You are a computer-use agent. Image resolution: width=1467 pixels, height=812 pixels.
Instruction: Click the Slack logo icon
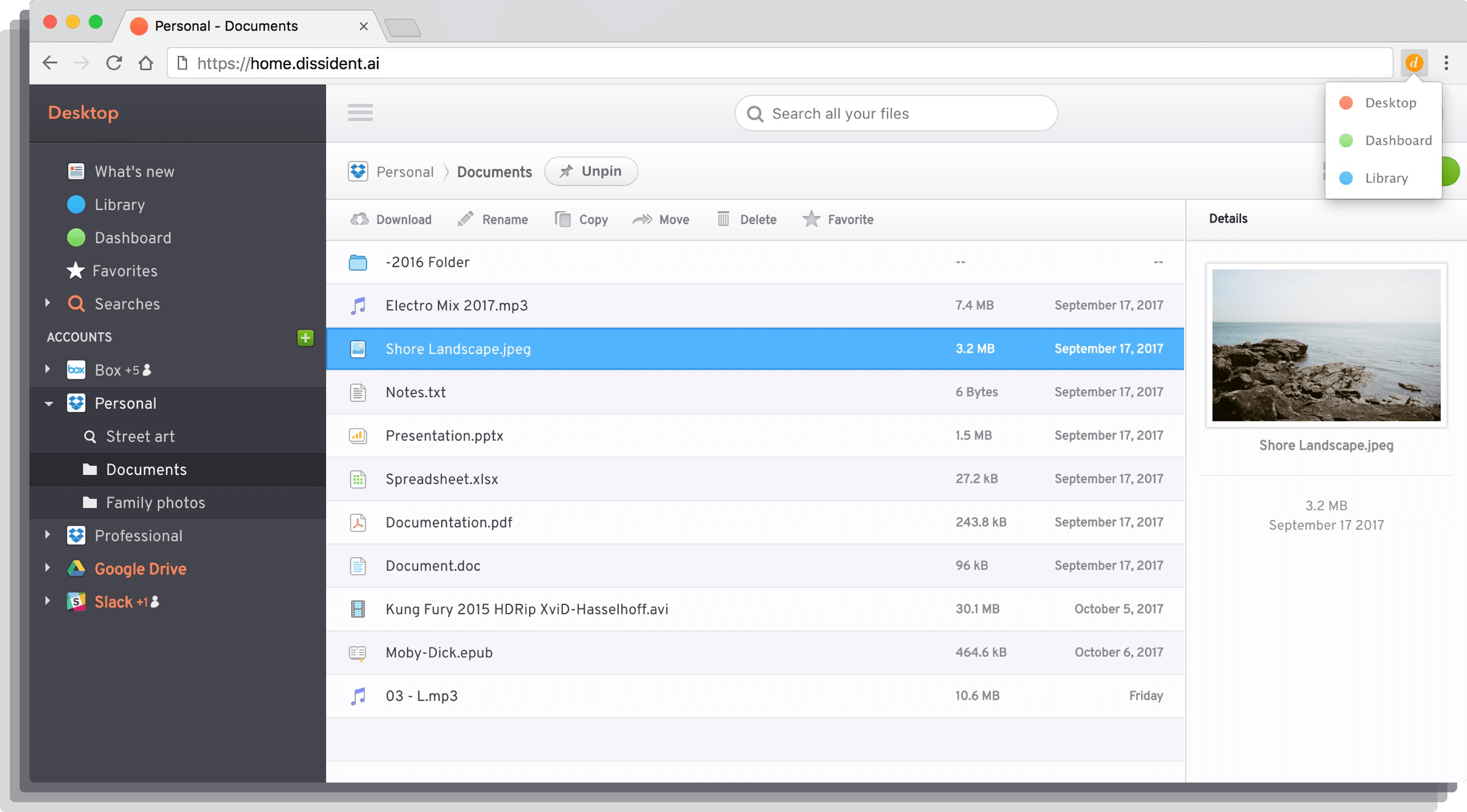(76, 602)
